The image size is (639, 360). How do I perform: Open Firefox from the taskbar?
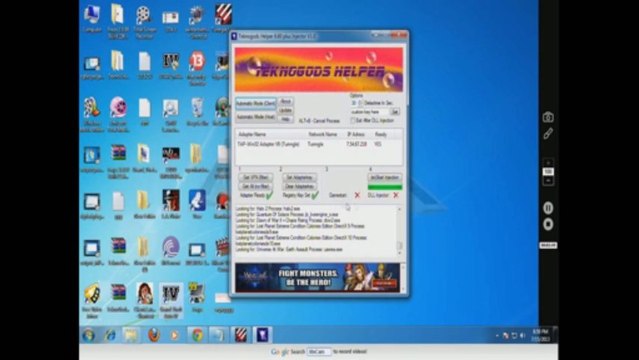(x=154, y=335)
